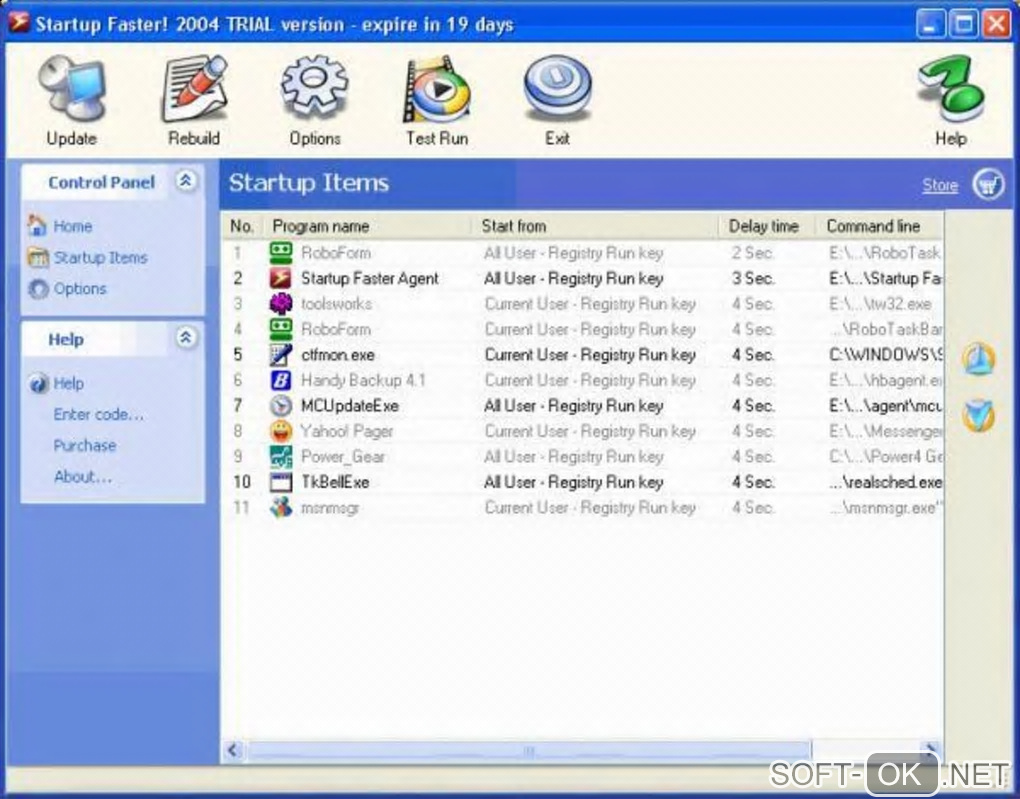
Task: Click the Exit toolbar icon
Action: pyautogui.click(x=557, y=88)
